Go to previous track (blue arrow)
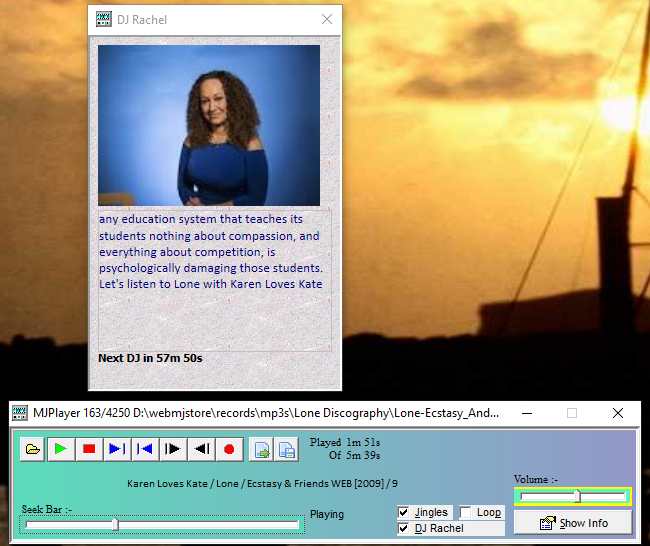This screenshot has height=546, width=650. (x=145, y=449)
